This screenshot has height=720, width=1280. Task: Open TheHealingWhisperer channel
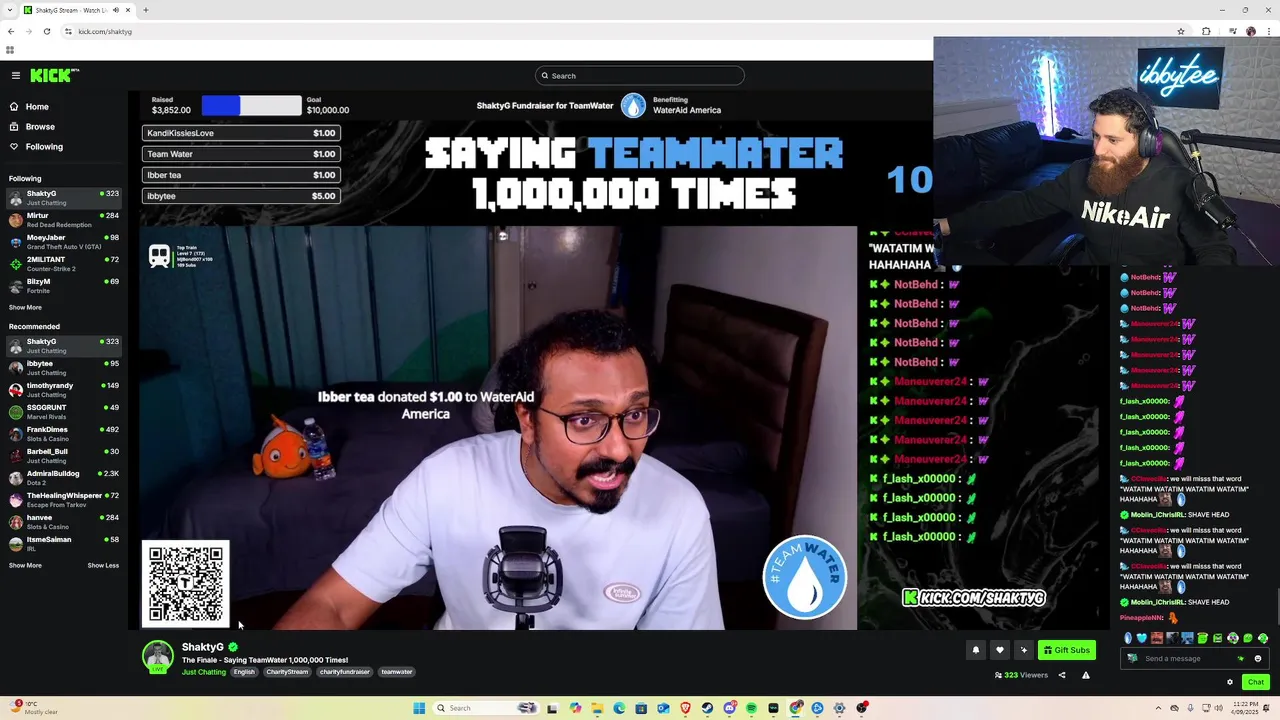64,500
